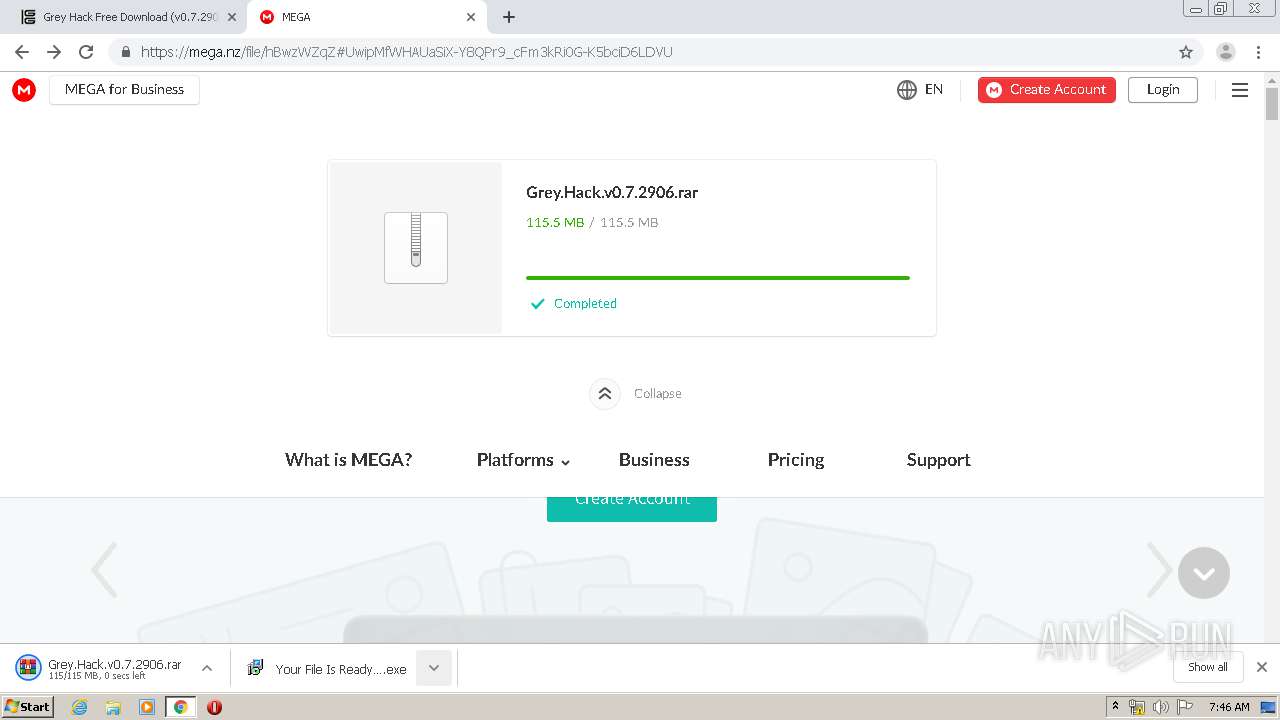Open the Pricing menu item

[796, 460]
